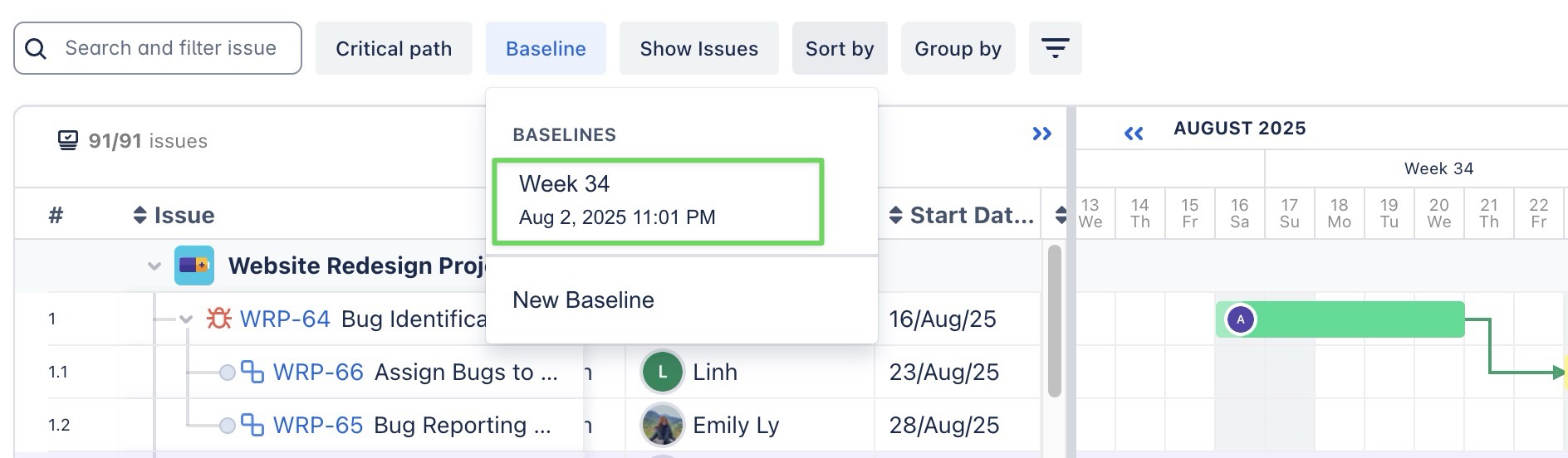Toggle the Show Issues button
The height and width of the screenshot is (458, 1568).
(698, 48)
